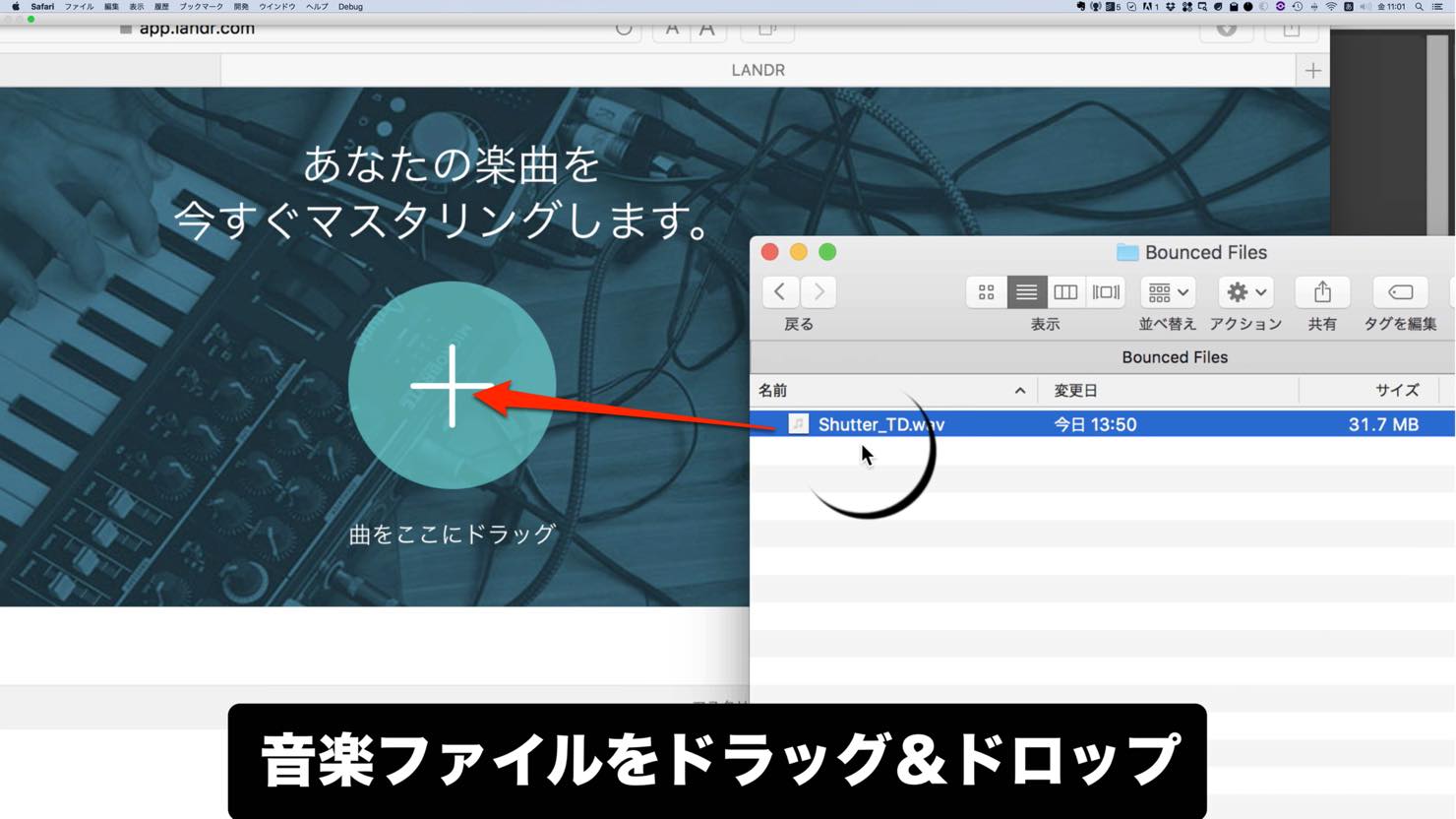Go forward in the Finder window

(819, 291)
